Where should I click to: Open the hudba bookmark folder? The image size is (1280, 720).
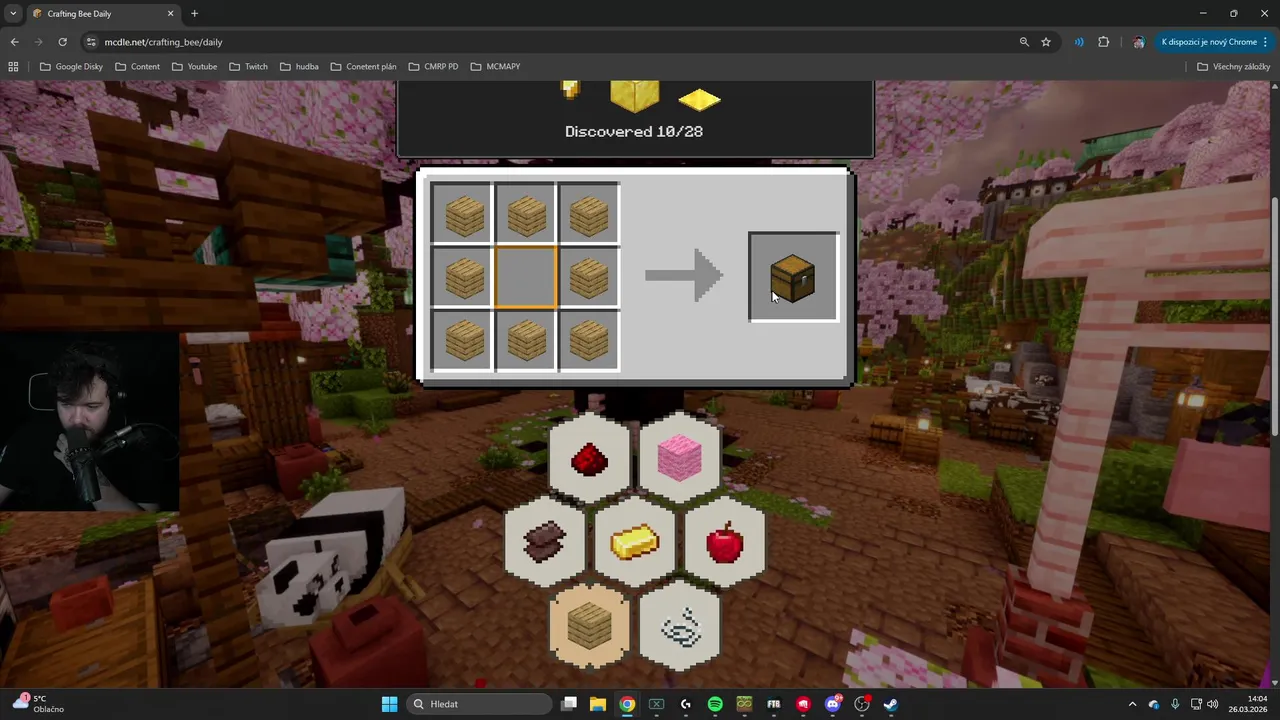[x=299, y=66]
